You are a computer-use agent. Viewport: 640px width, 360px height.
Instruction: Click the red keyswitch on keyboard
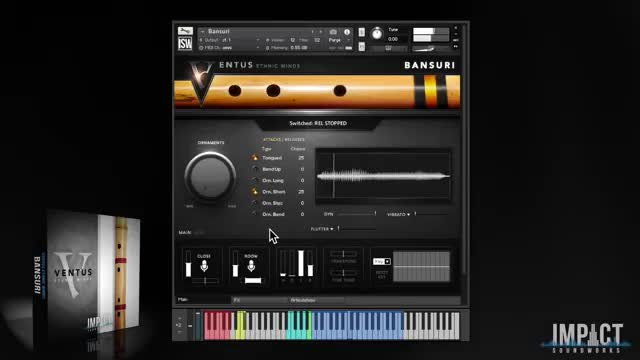click(x=219, y=325)
